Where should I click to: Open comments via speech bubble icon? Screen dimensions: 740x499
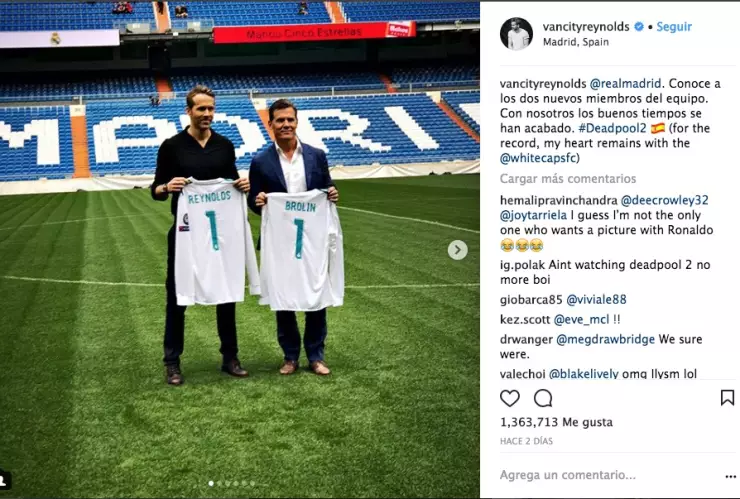[x=543, y=398]
